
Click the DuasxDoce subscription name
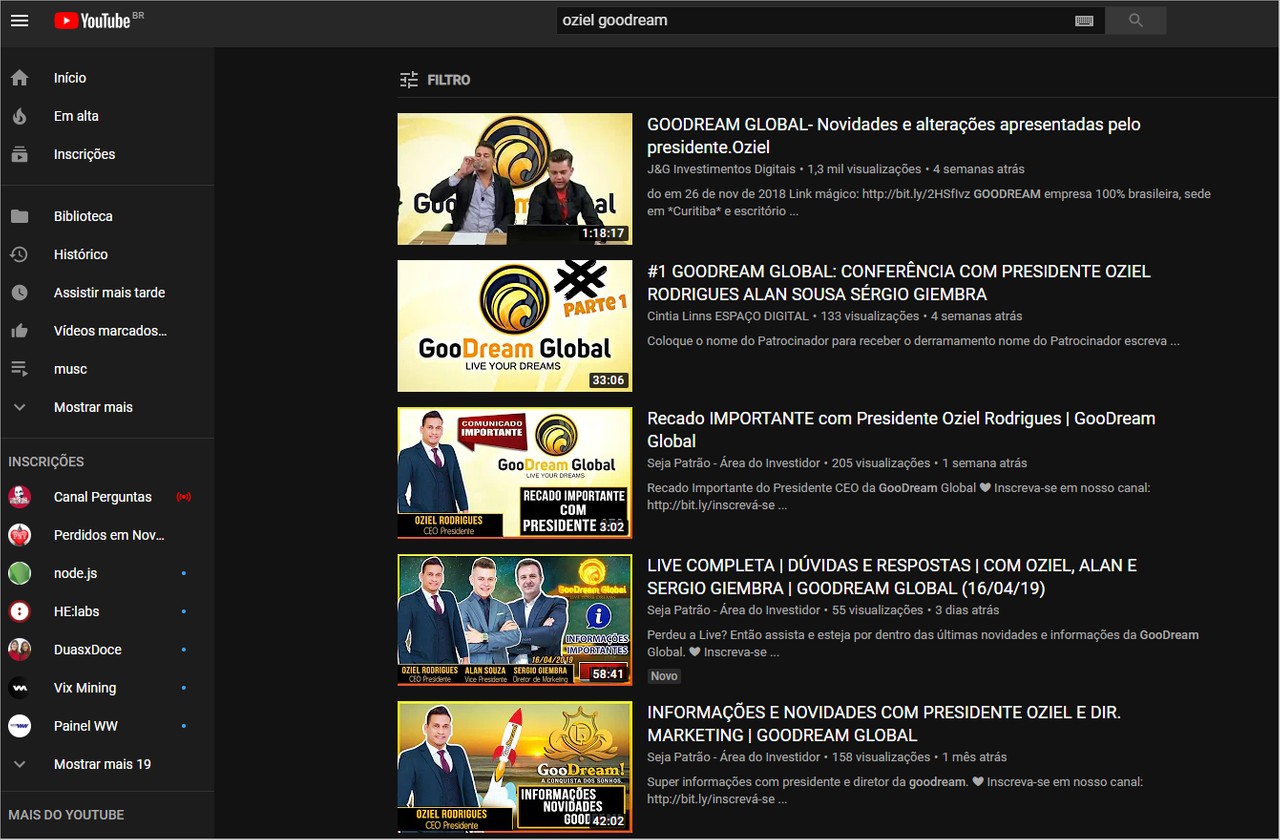click(88, 649)
